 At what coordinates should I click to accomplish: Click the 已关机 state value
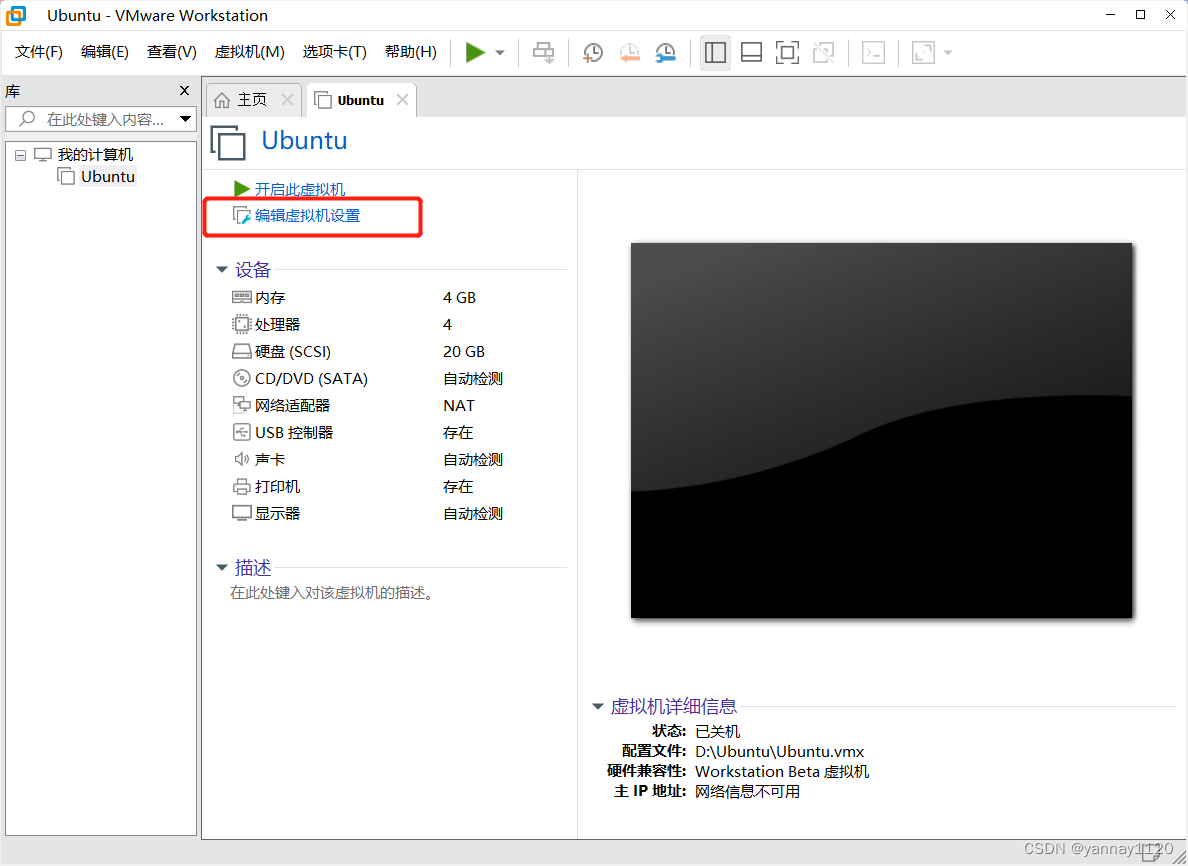coord(717,732)
